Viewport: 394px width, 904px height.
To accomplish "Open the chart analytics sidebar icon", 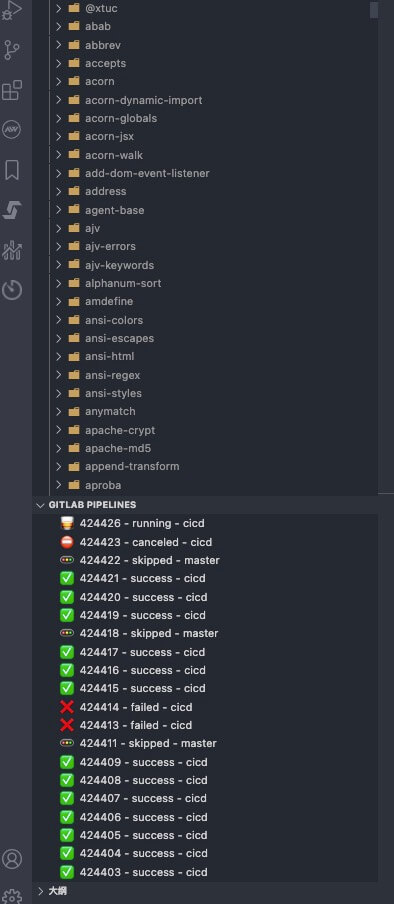I will [12, 250].
